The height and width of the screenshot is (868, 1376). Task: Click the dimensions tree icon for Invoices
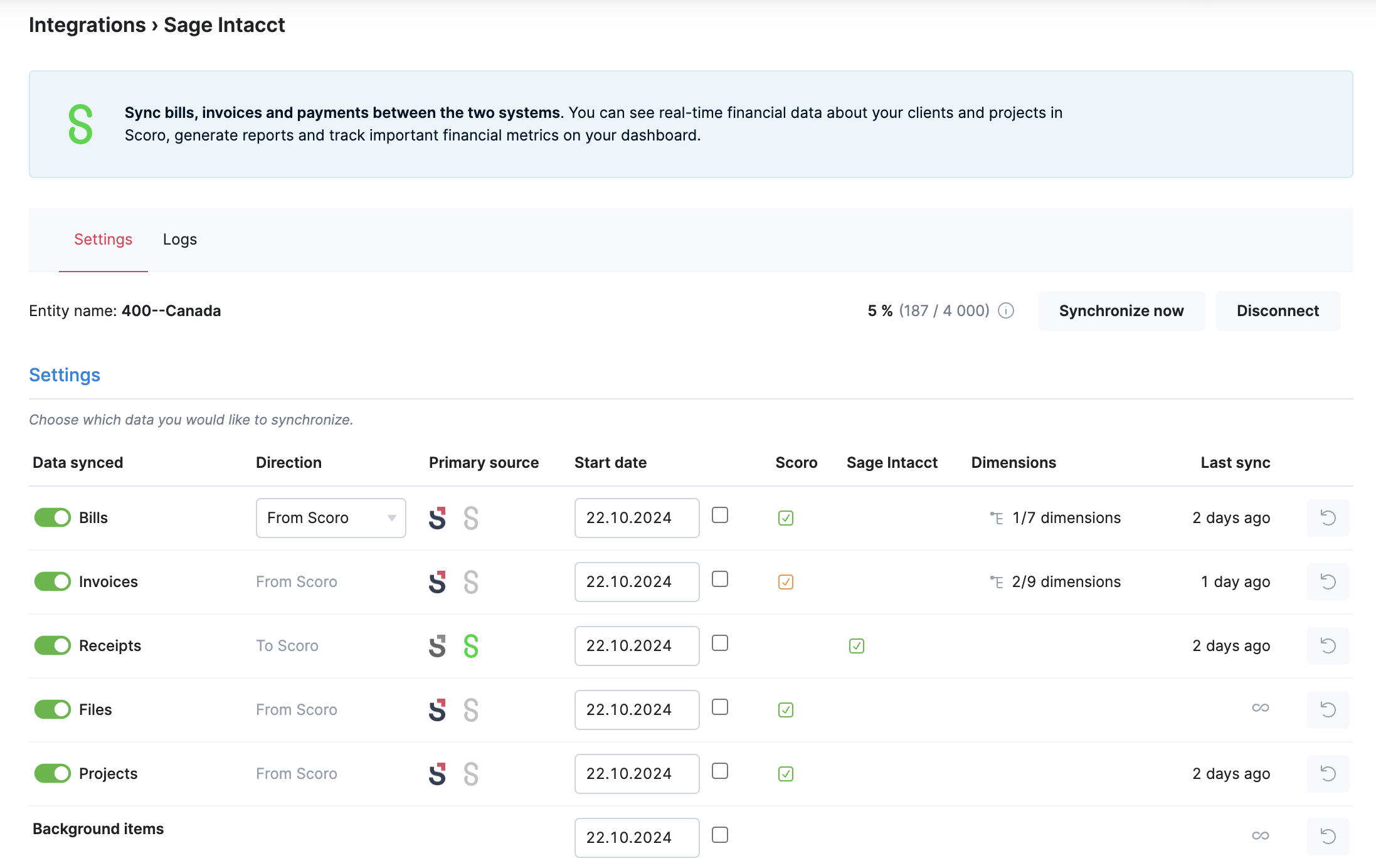pyautogui.click(x=997, y=582)
